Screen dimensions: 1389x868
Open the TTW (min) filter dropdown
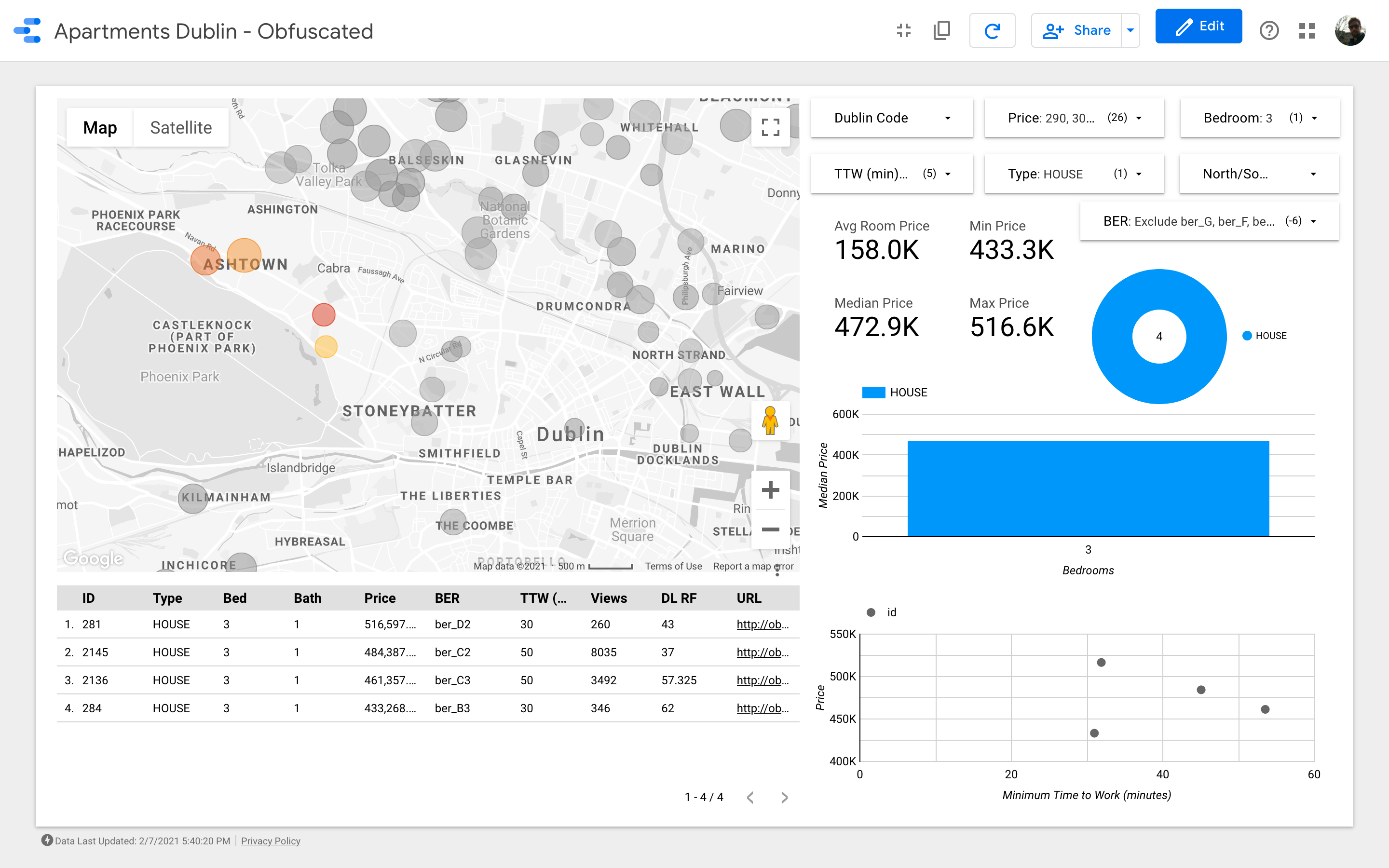click(892, 174)
